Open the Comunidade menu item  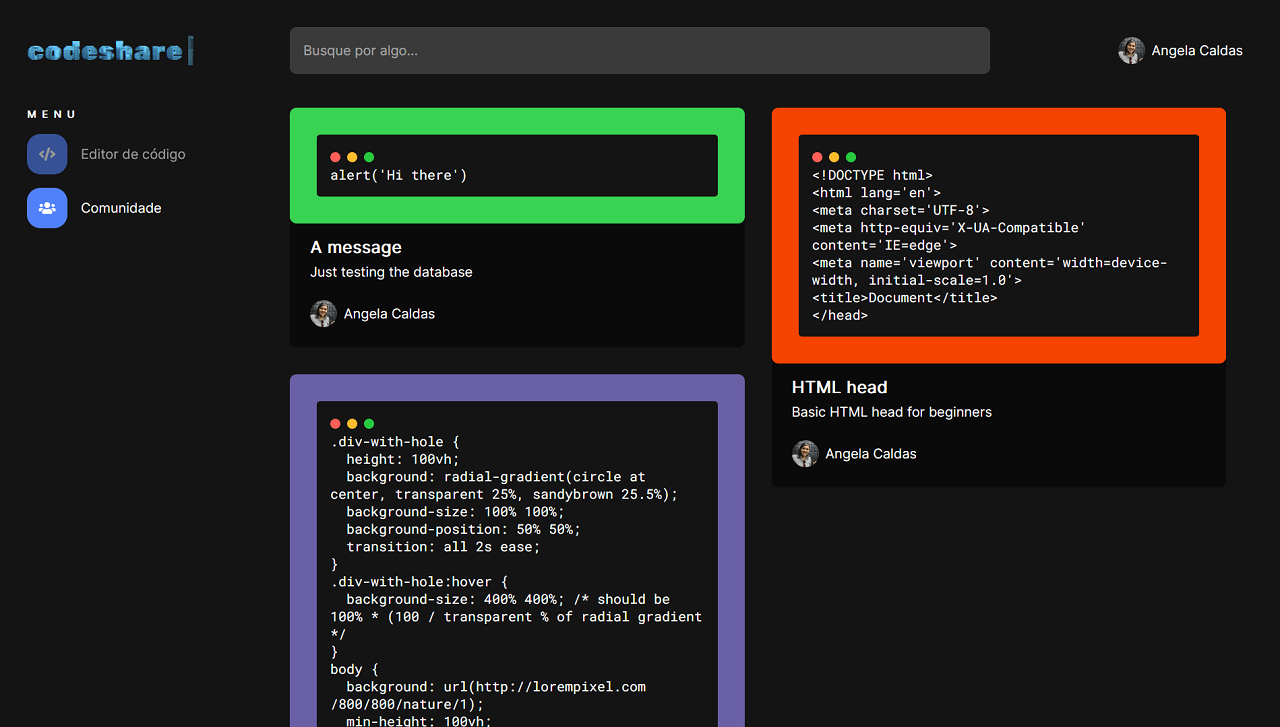click(x=121, y=208)
